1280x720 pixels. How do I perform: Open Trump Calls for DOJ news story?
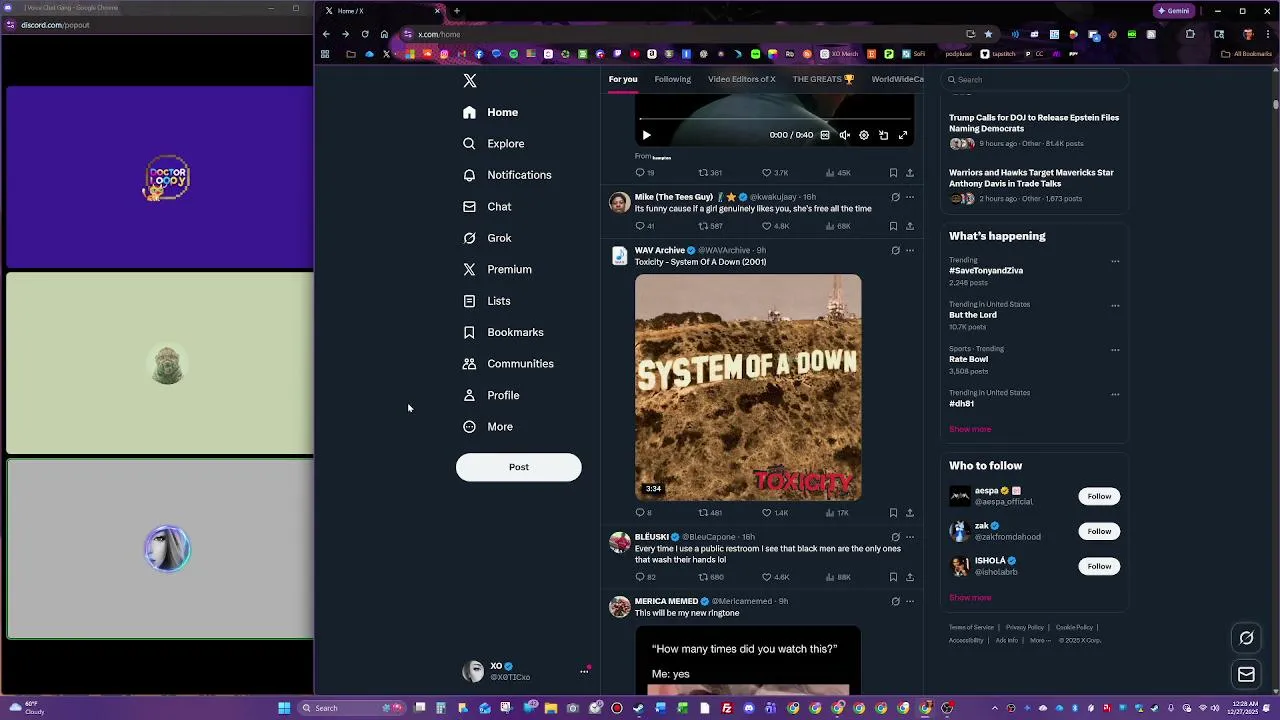(1034, 123)
